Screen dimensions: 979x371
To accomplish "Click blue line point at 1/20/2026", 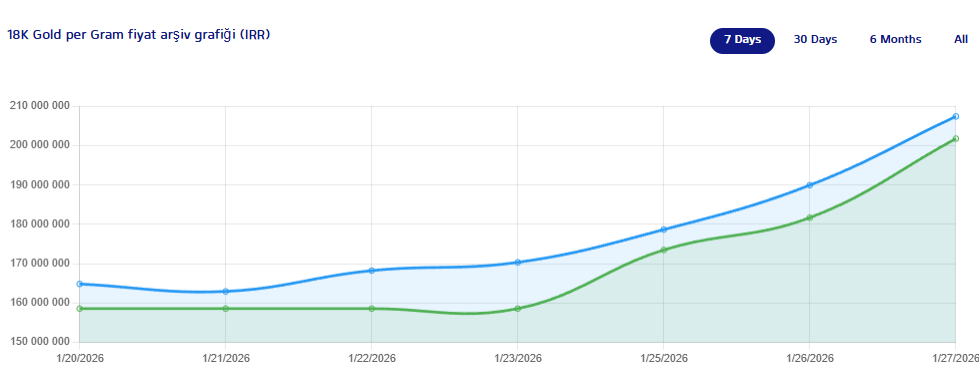I will click(x=79, y=284).
